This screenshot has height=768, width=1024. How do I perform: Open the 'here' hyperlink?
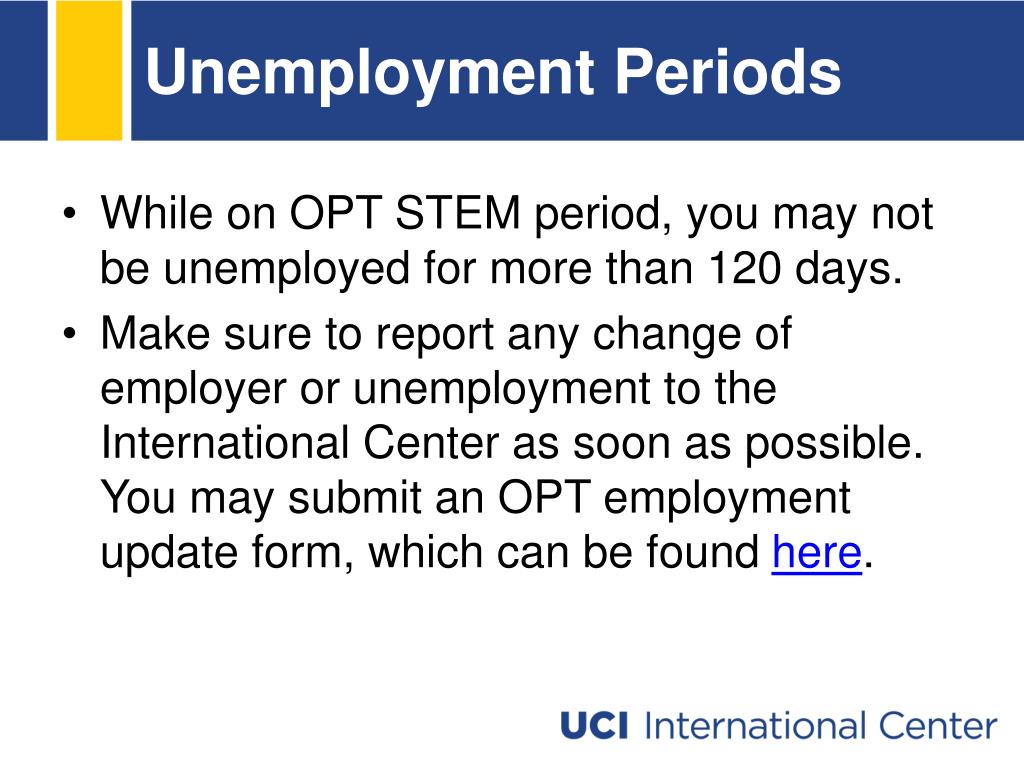[816, 552]
